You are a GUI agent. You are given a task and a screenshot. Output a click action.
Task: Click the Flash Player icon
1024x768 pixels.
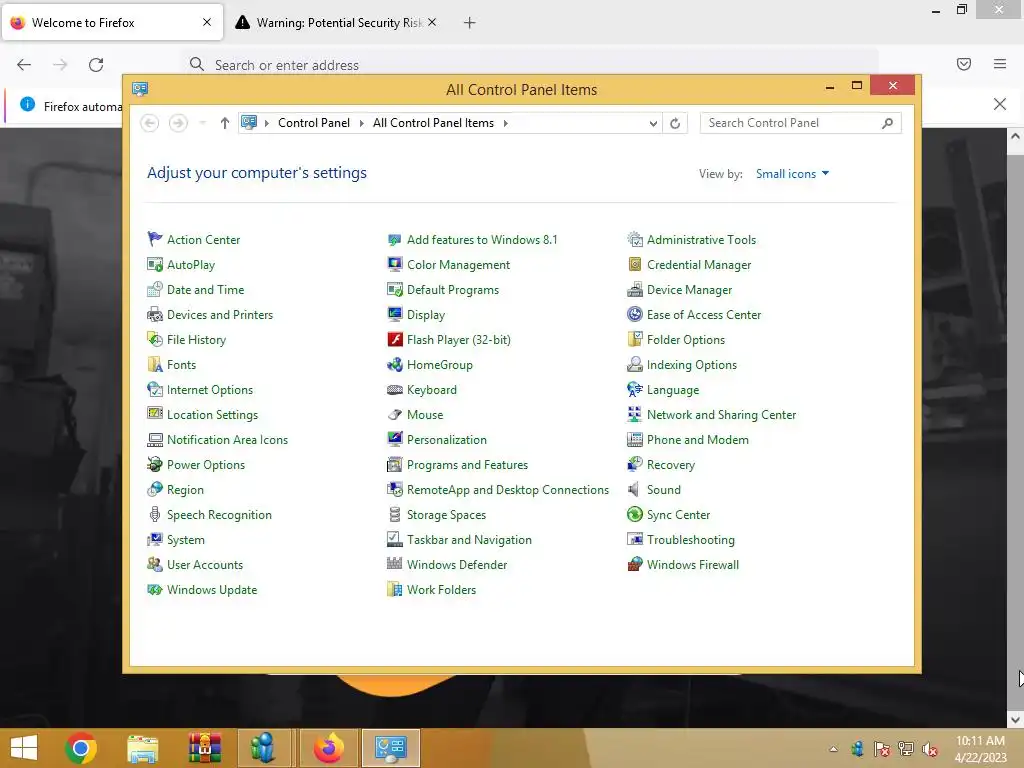(395, 340)
